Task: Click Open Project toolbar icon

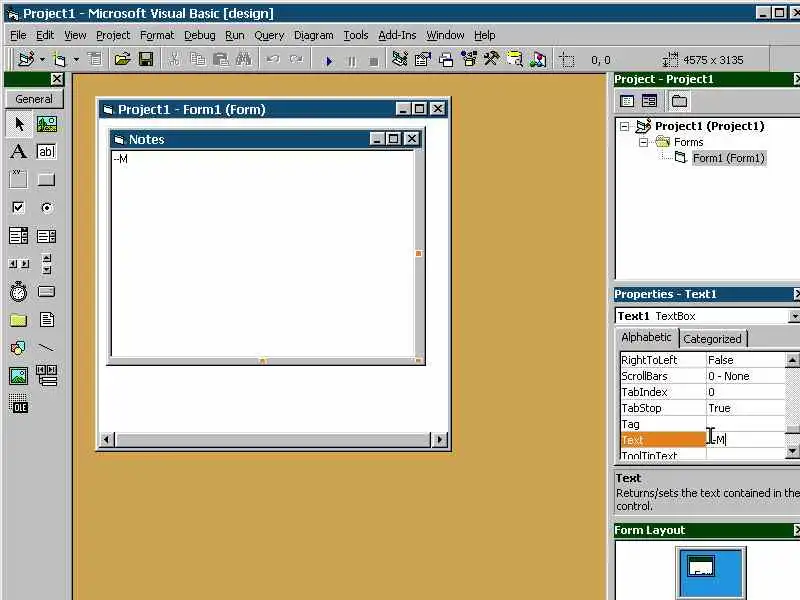Action: 122,60
